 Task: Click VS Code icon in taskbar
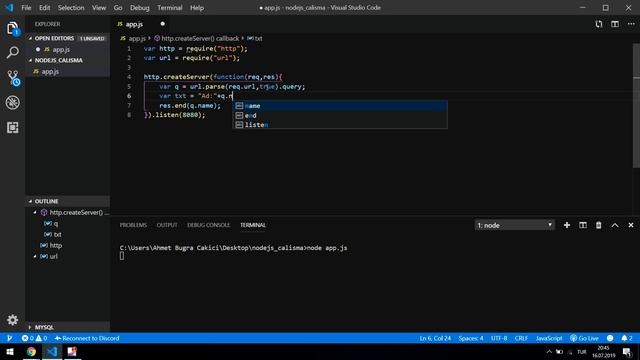click(52, 351)
